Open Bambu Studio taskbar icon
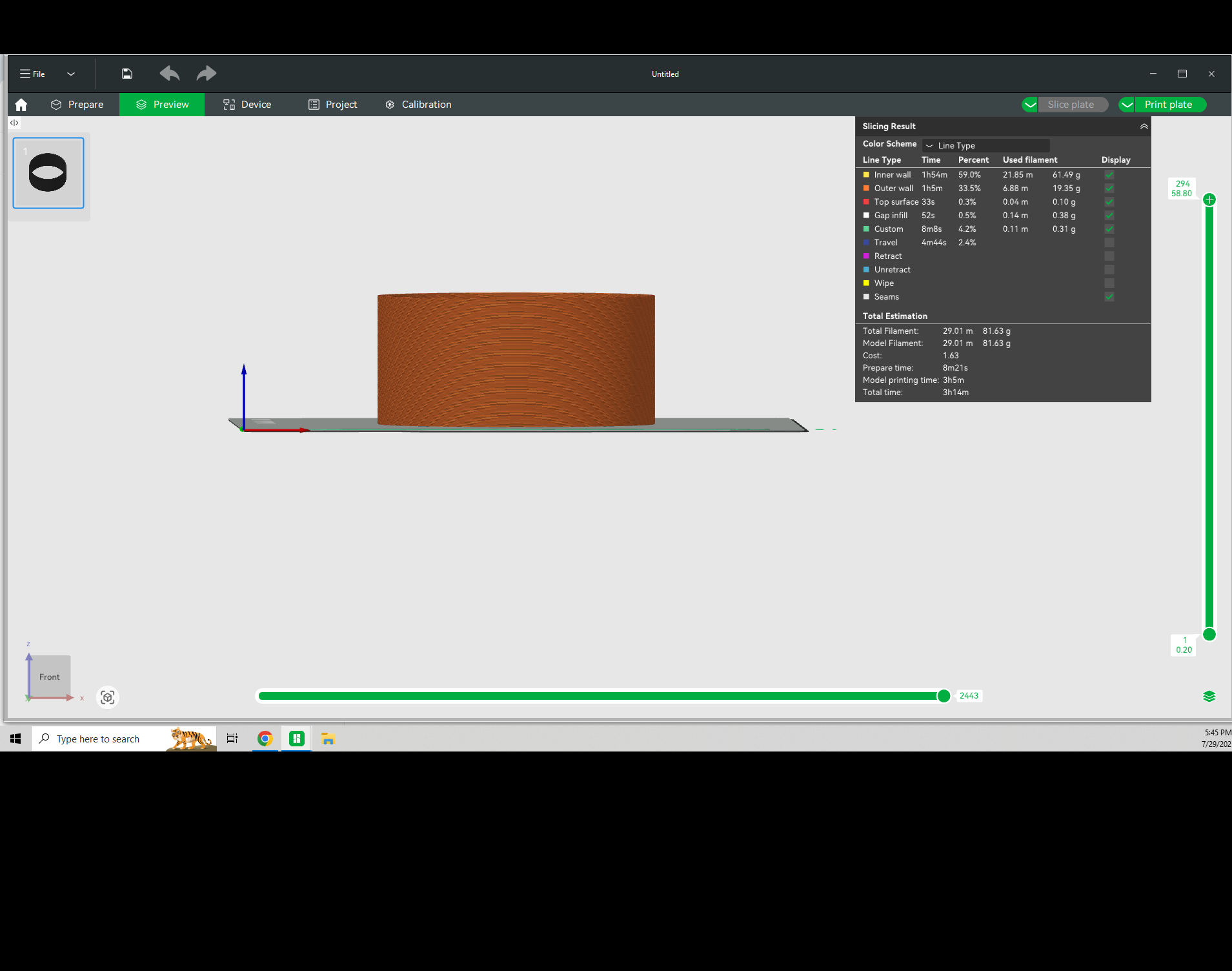This screenshot has height=971, width=1232. 297,739
